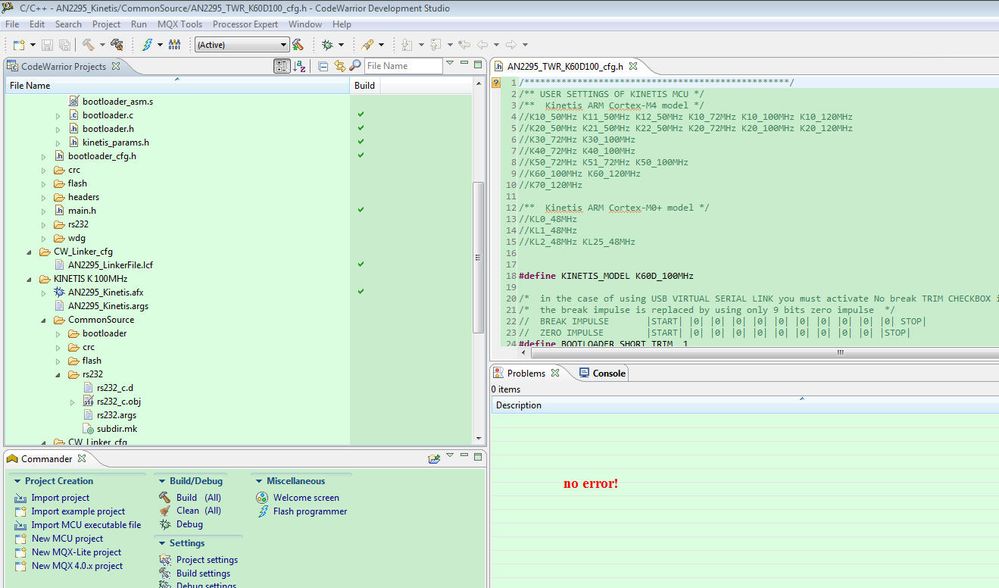999x588 pixels.
Task: Close the CodeWarrior Projects view tab
Action: click(115, 66)
